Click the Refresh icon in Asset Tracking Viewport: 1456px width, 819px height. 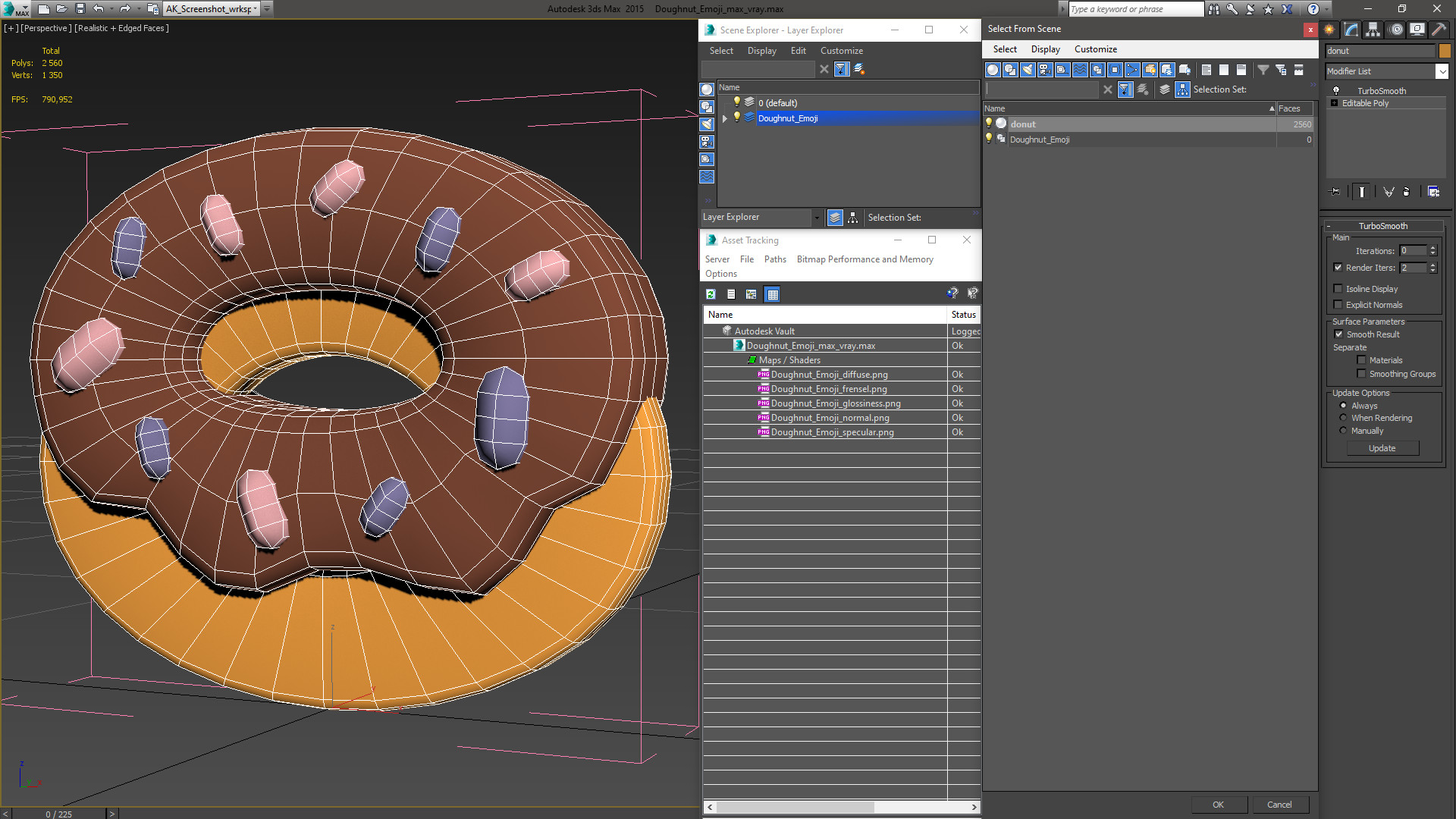711,294
